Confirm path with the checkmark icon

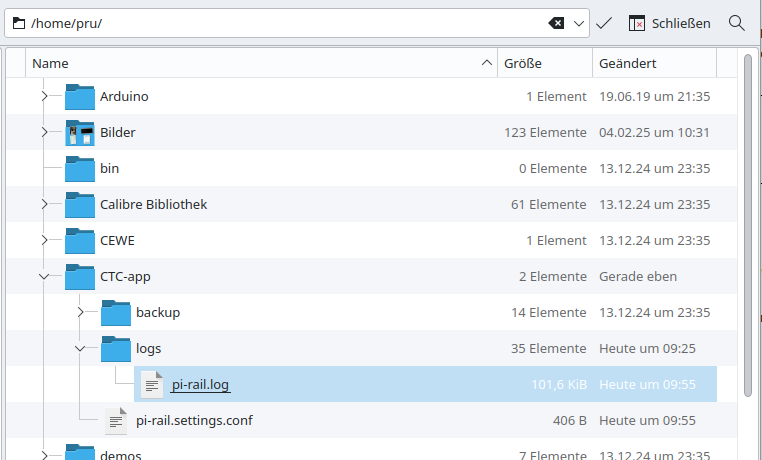point(603,23)
